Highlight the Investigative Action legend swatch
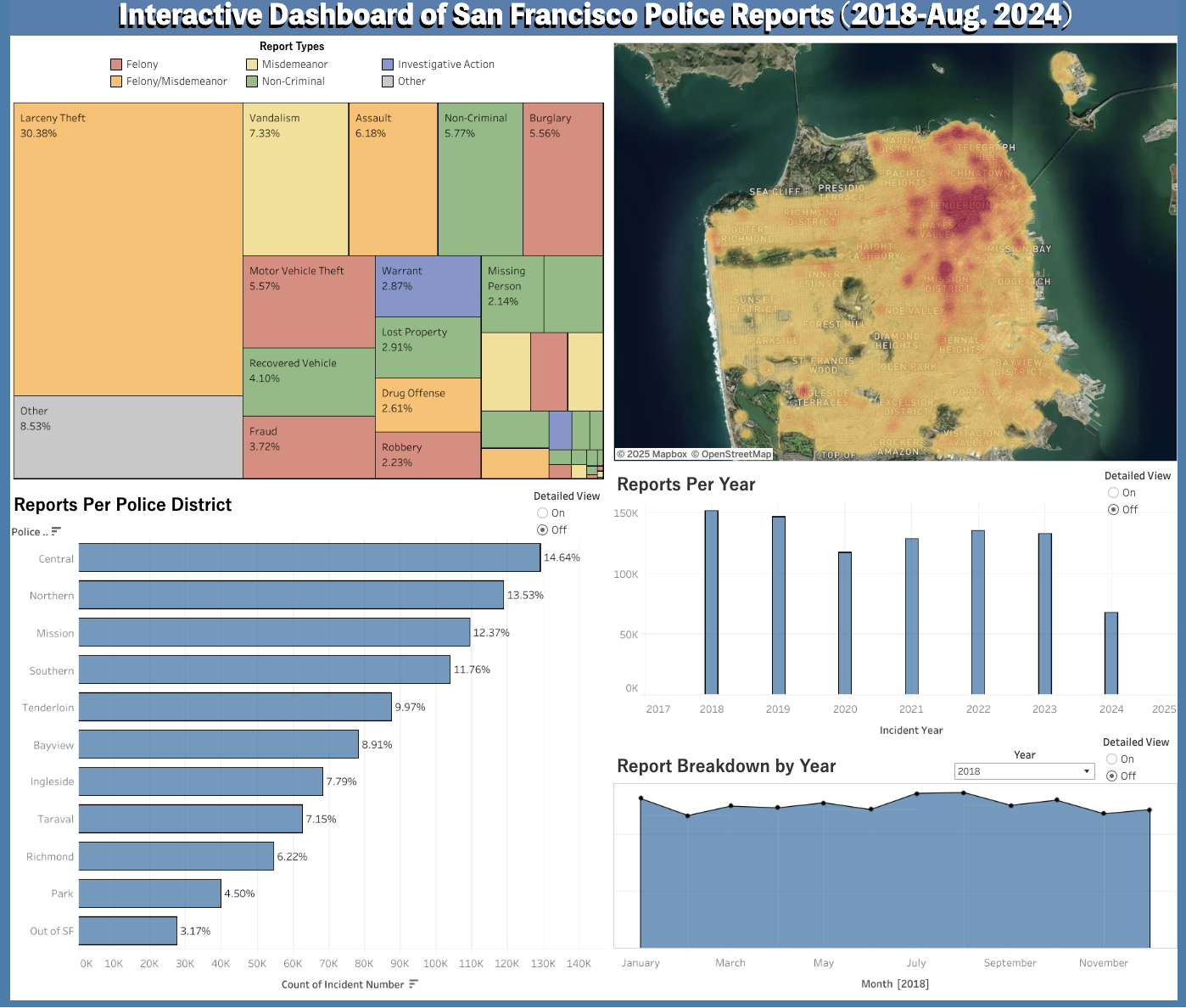 pos(388,64)
